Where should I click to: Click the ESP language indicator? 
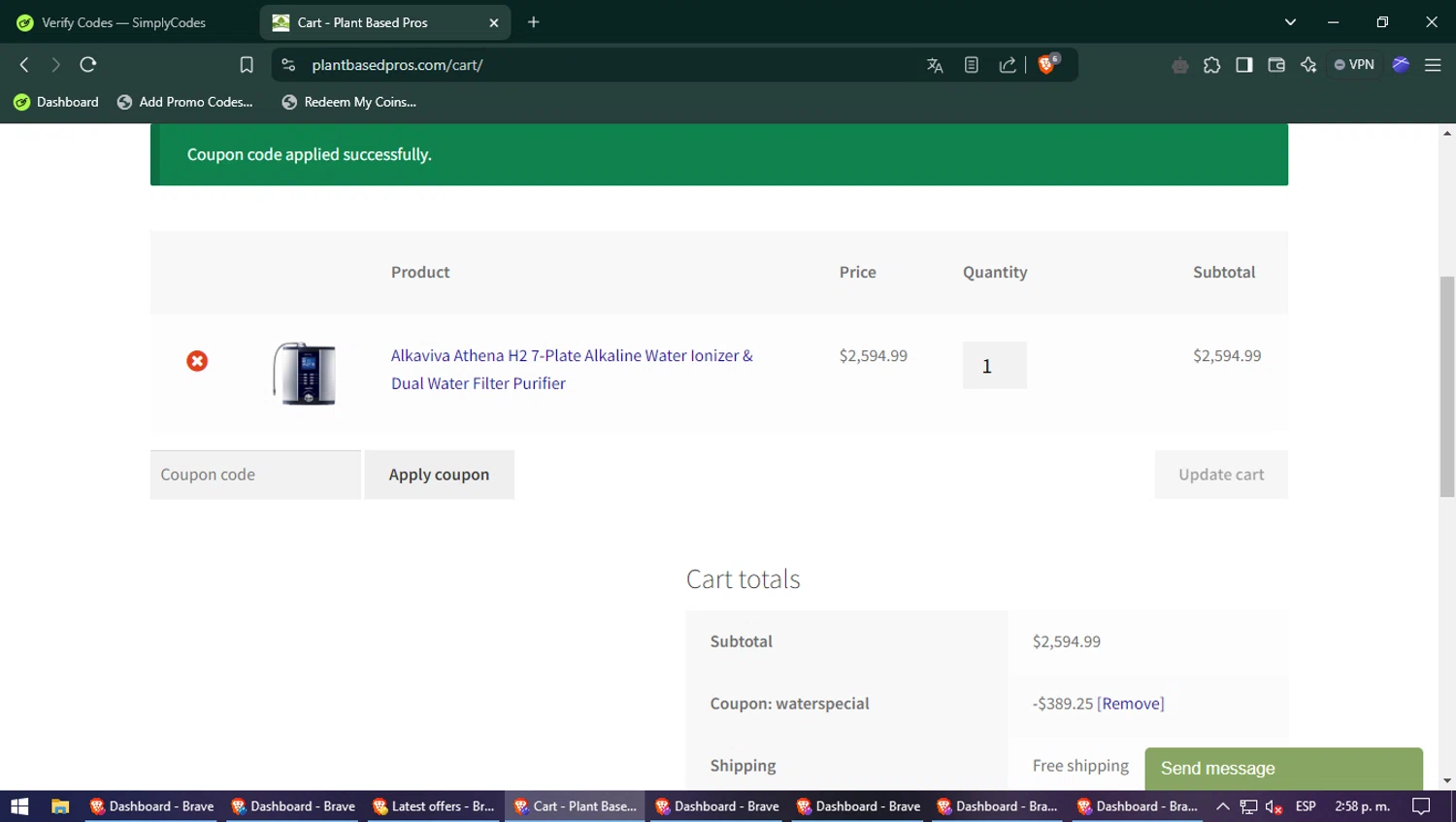[1306, 806]
